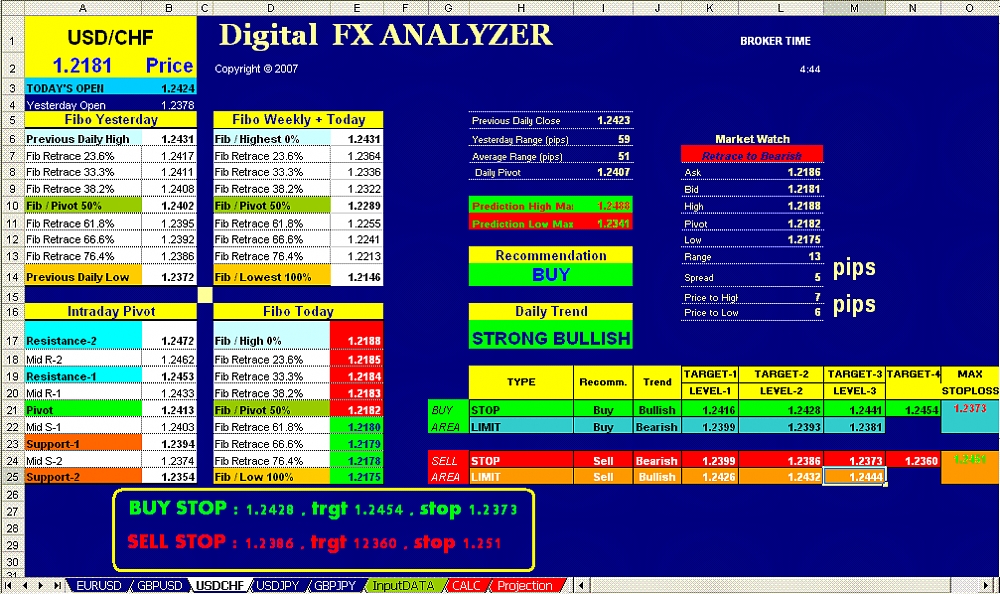Select column H header
1000x594 pixels.
(x=521, y=8)
